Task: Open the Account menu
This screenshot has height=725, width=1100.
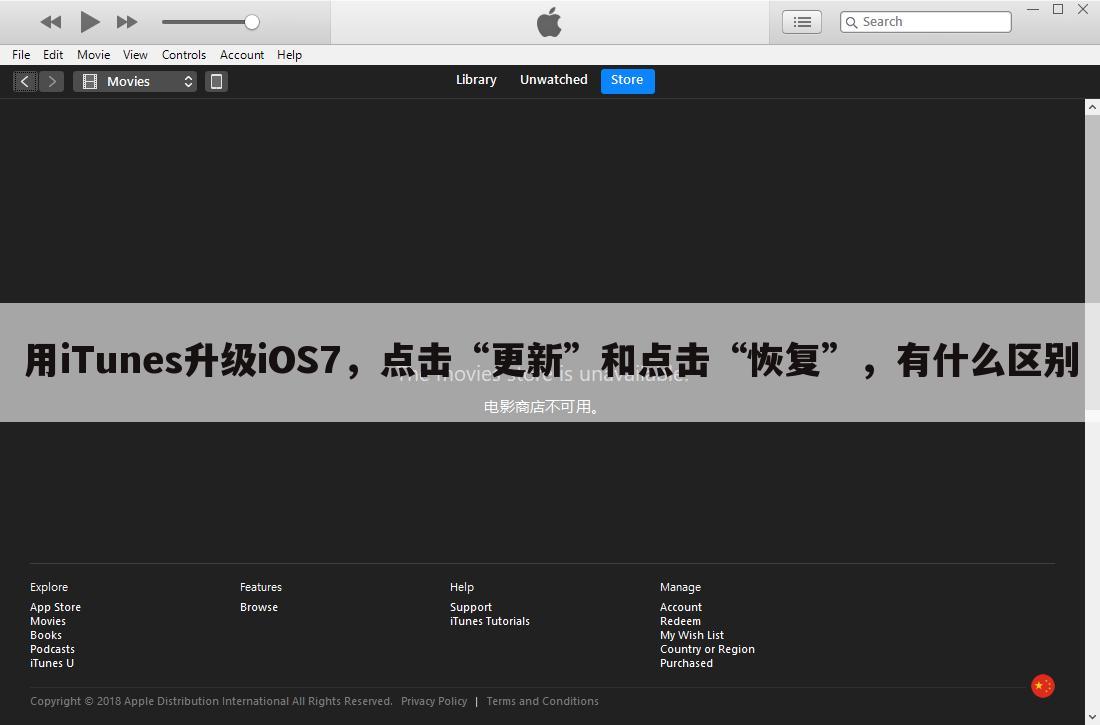Action: [242, 55]
